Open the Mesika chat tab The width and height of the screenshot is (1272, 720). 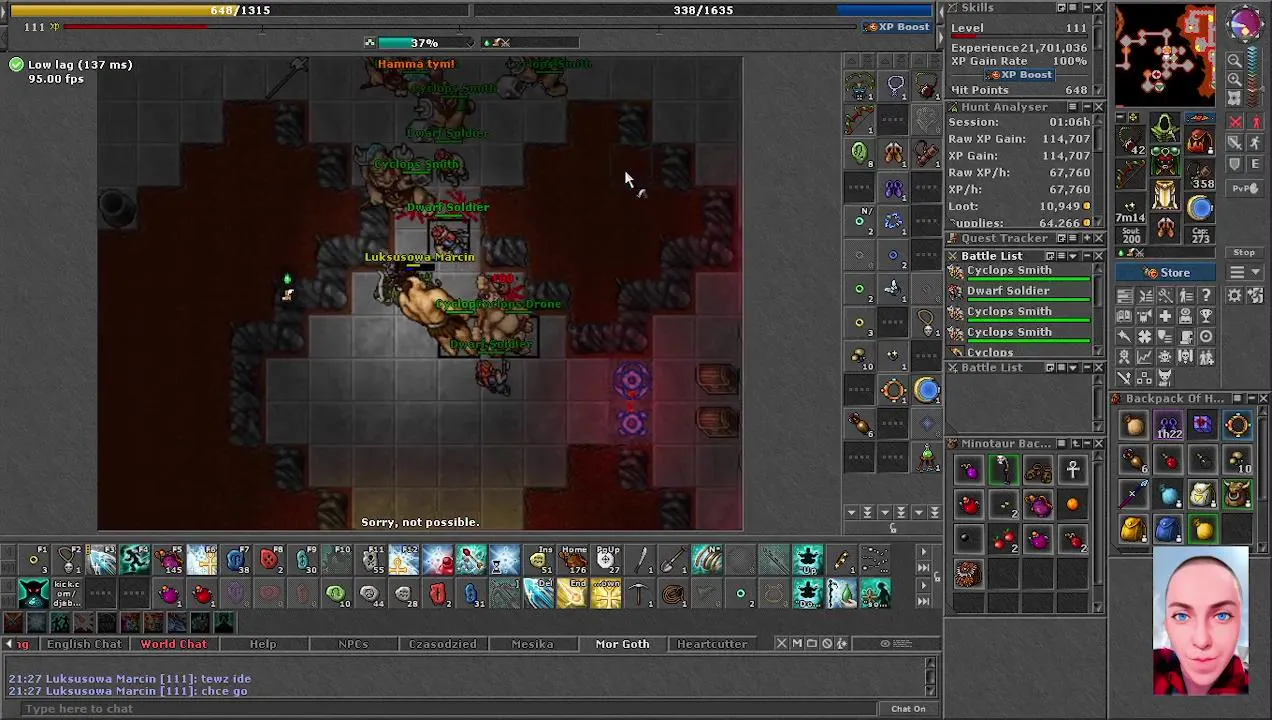pos(532,644)
